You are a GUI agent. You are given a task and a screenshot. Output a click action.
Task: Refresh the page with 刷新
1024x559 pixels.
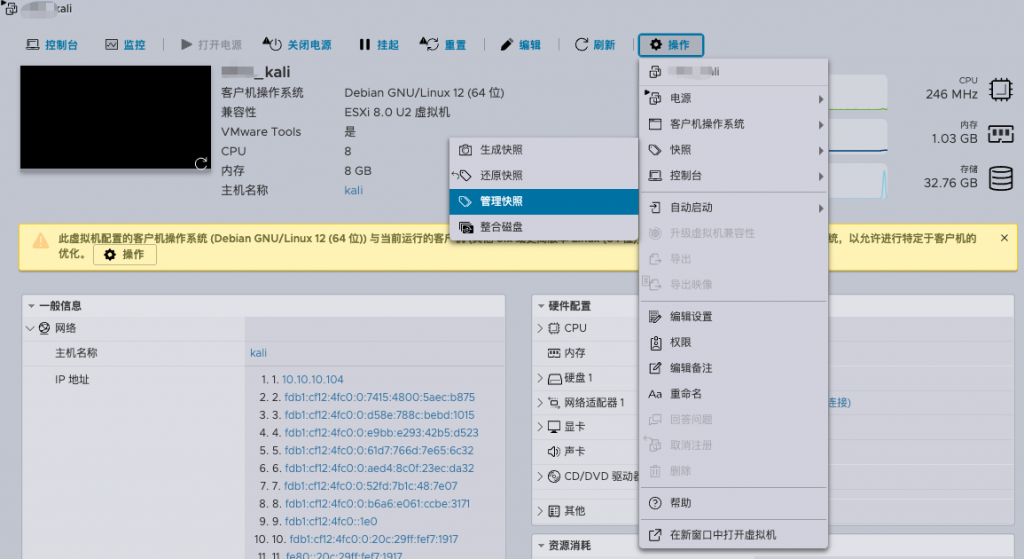click(x=595, y=44)
